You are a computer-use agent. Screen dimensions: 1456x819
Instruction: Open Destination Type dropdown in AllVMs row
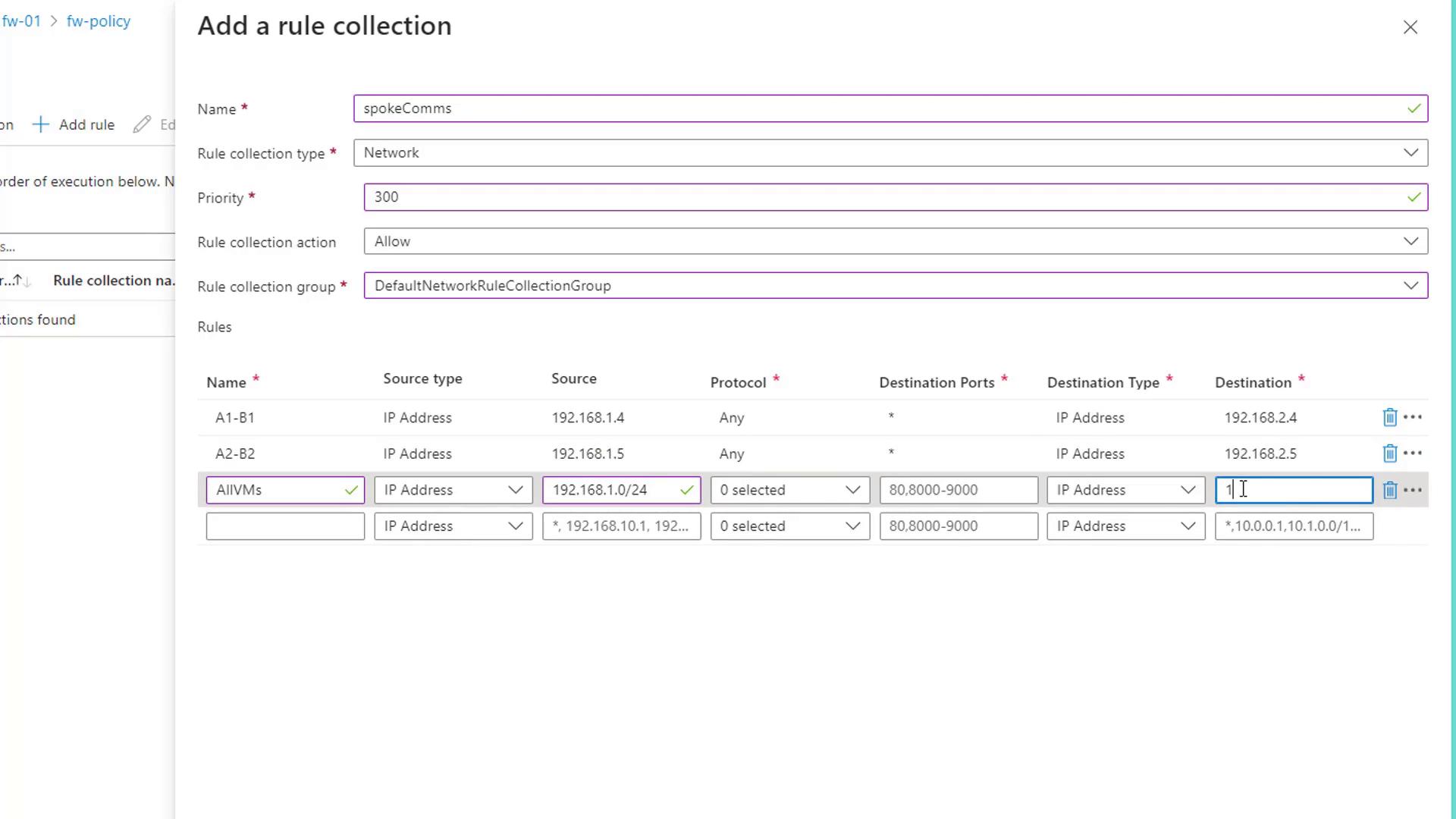tap(1125, 490)
